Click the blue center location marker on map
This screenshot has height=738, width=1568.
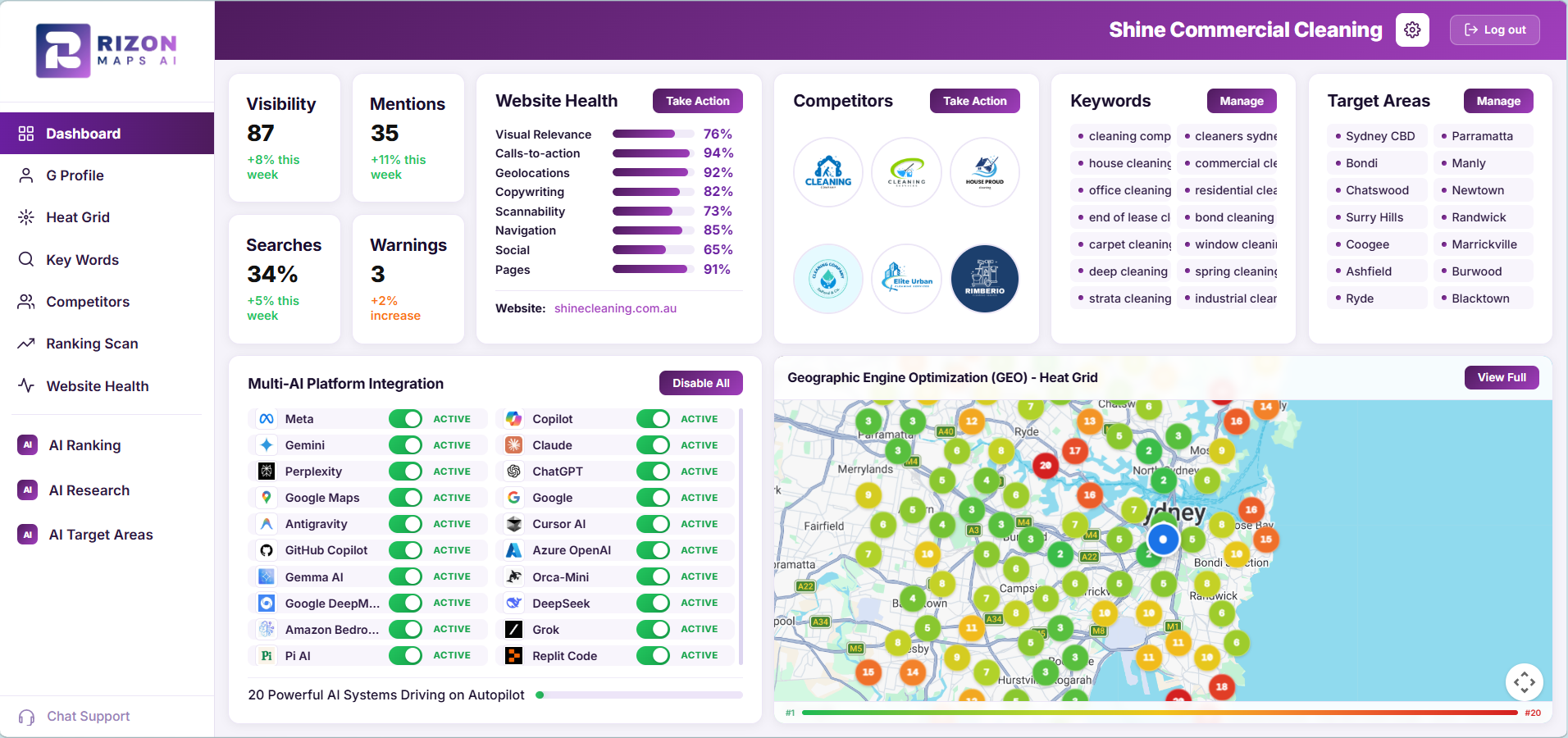(x=1163, y=540)
